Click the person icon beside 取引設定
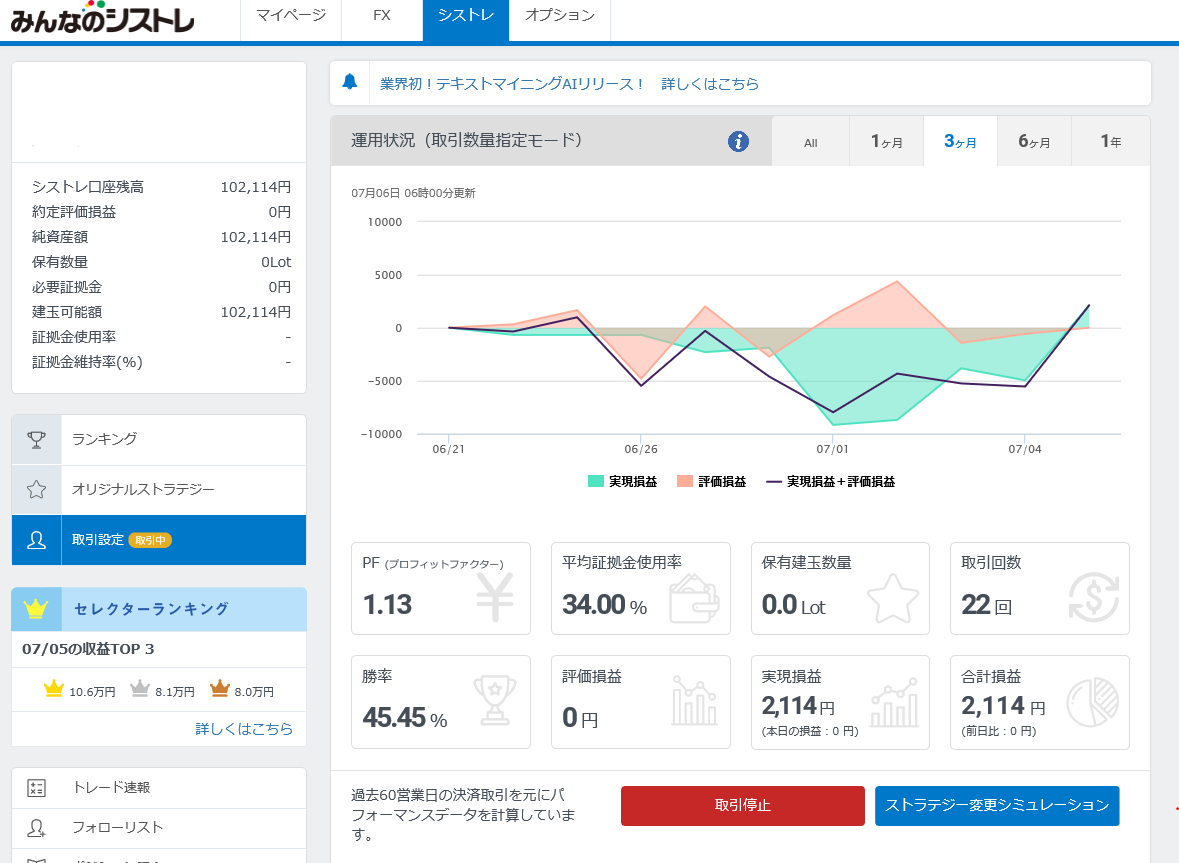 click(x=36, y=540)
